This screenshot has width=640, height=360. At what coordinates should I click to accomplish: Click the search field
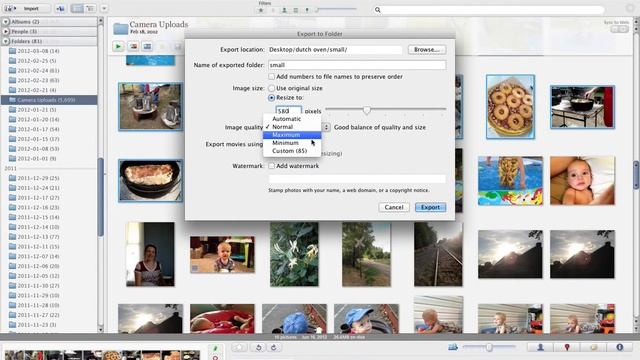click(x=488, y=10)
